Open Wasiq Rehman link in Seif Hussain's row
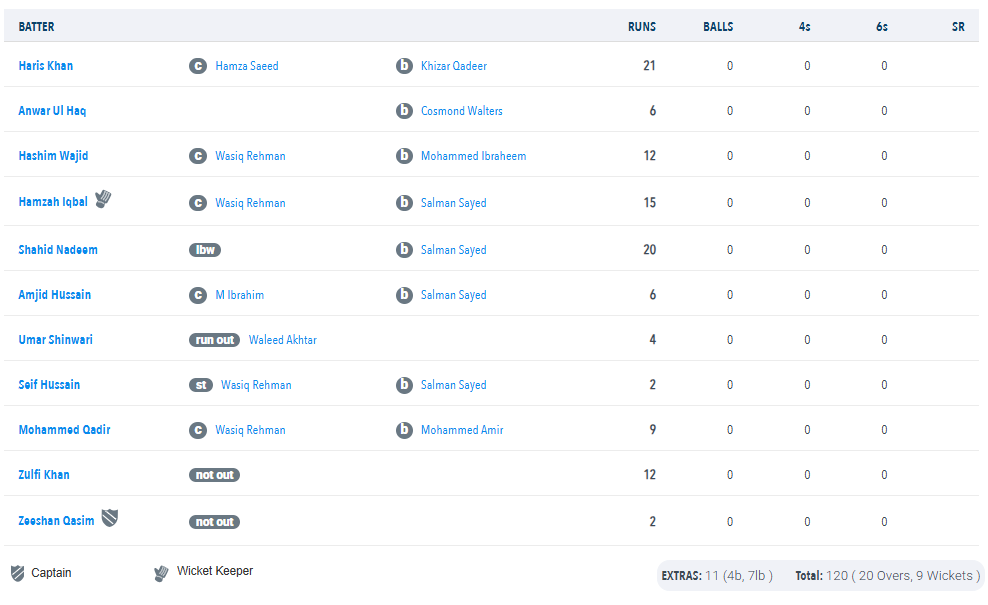This screenshot has height=605, width=988. coord(256,385)
